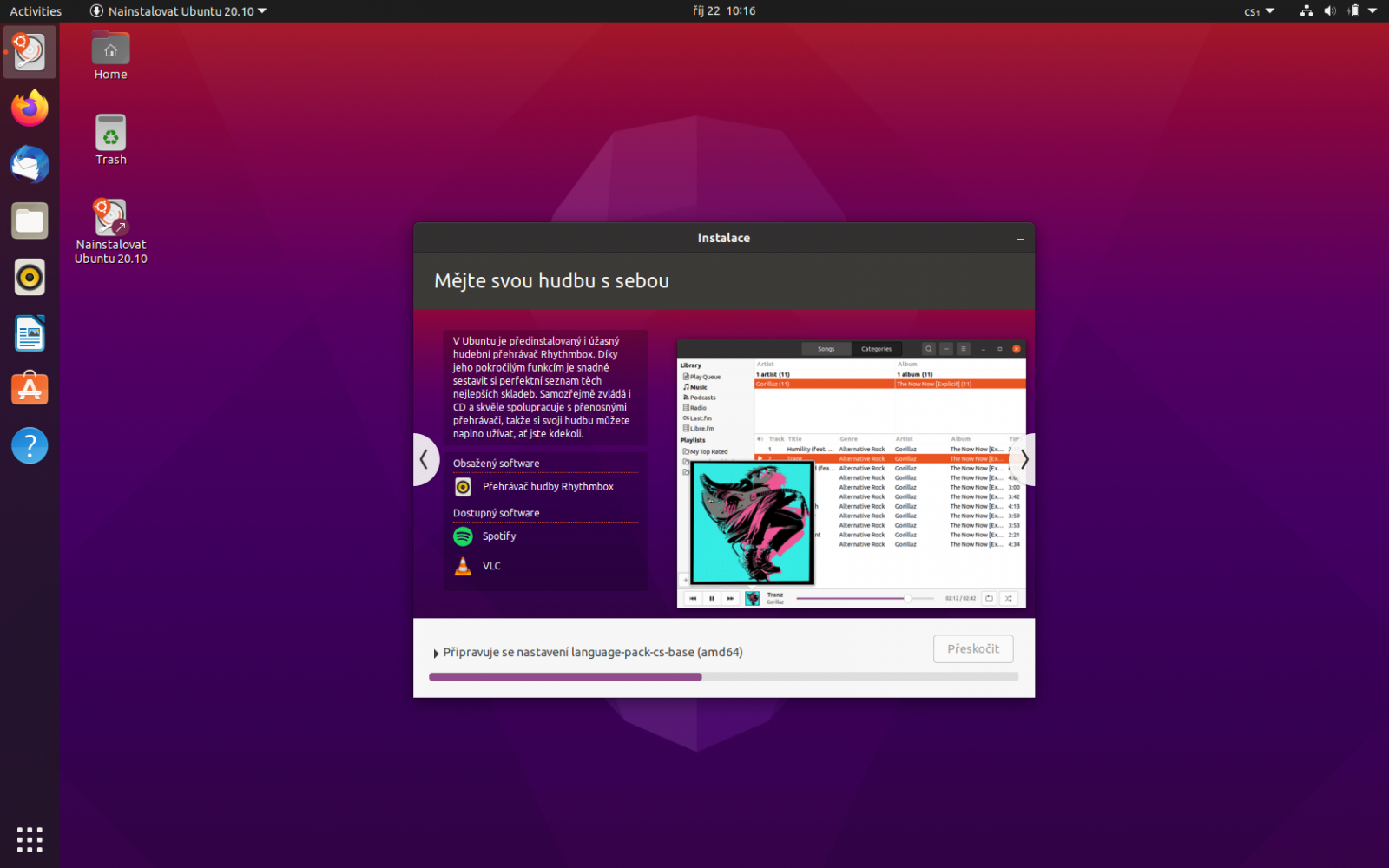This screenshot has width=1389, height=868.
Task: Launch Firefox from the dock
Action: pos(29,108)
